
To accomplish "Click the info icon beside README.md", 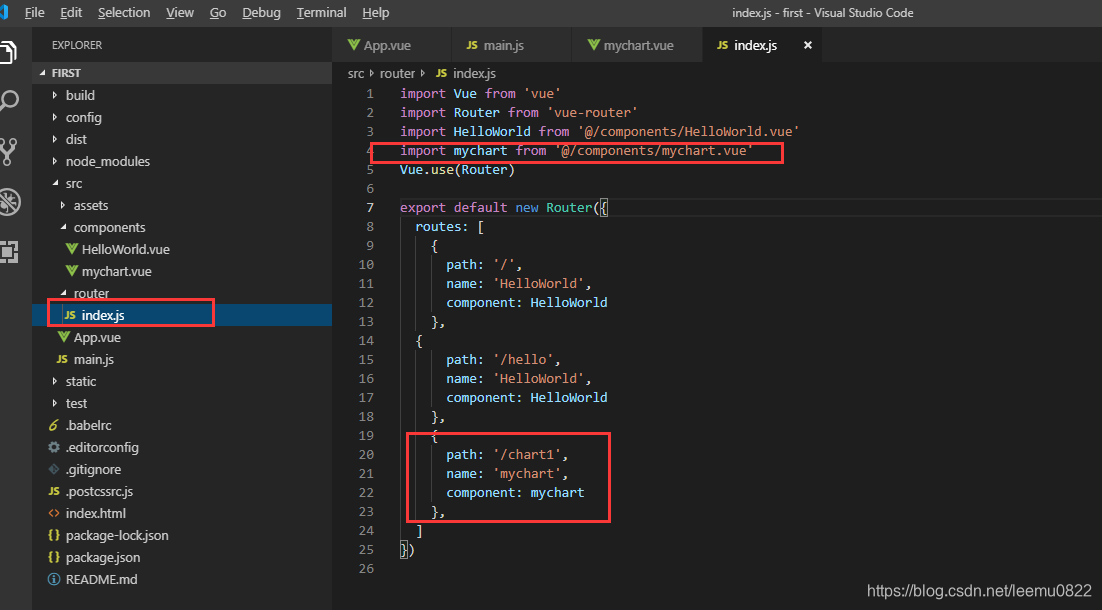I will click(x=53, y=579).
